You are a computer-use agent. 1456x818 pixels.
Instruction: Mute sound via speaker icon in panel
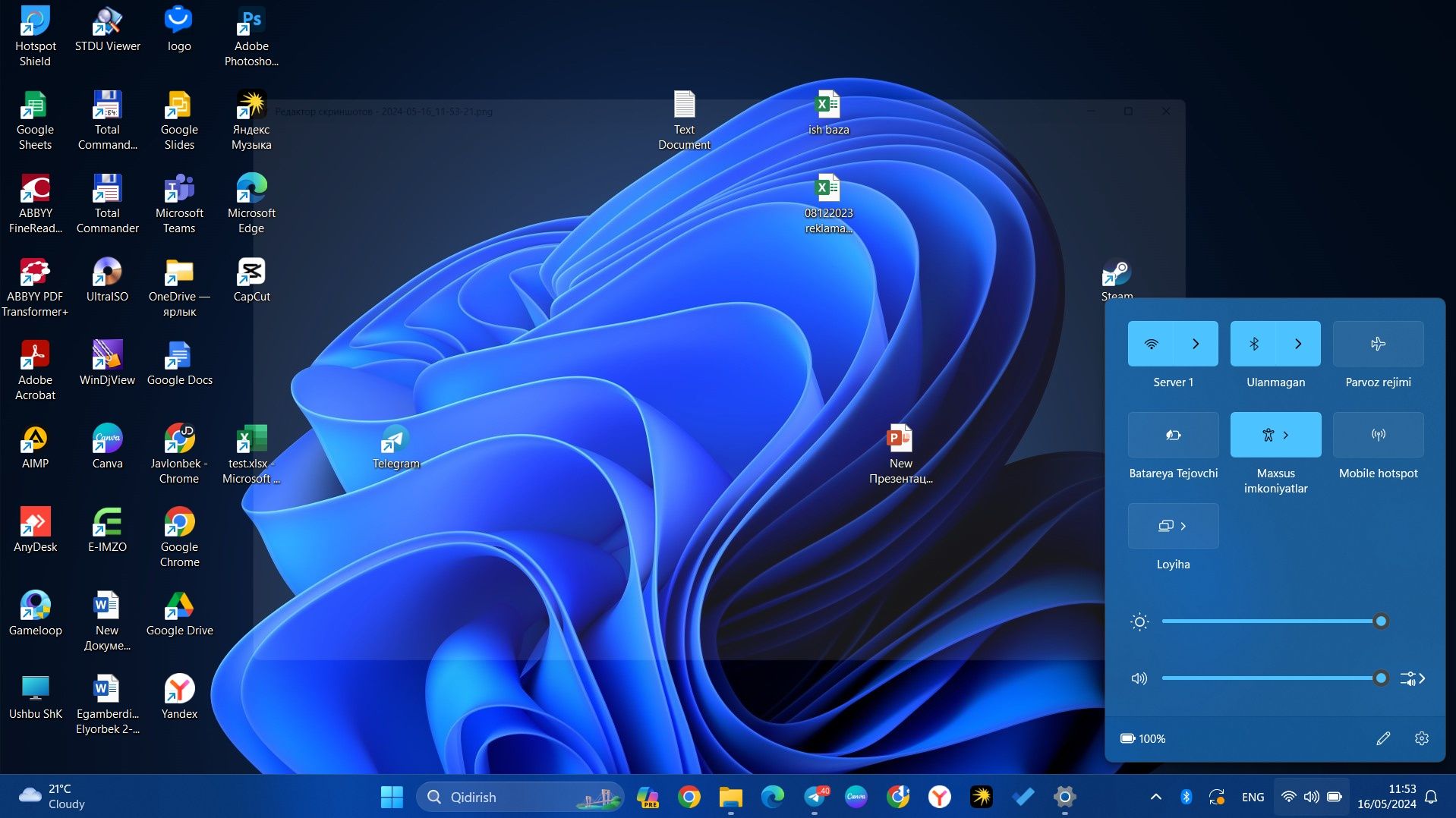(x=1139, y=678)
